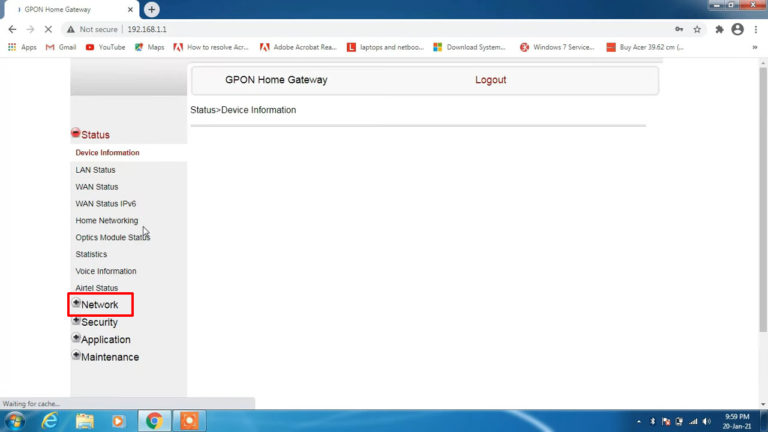Open Maps bookmark
This screenshot has height=432, width=768.
(149, 47)
